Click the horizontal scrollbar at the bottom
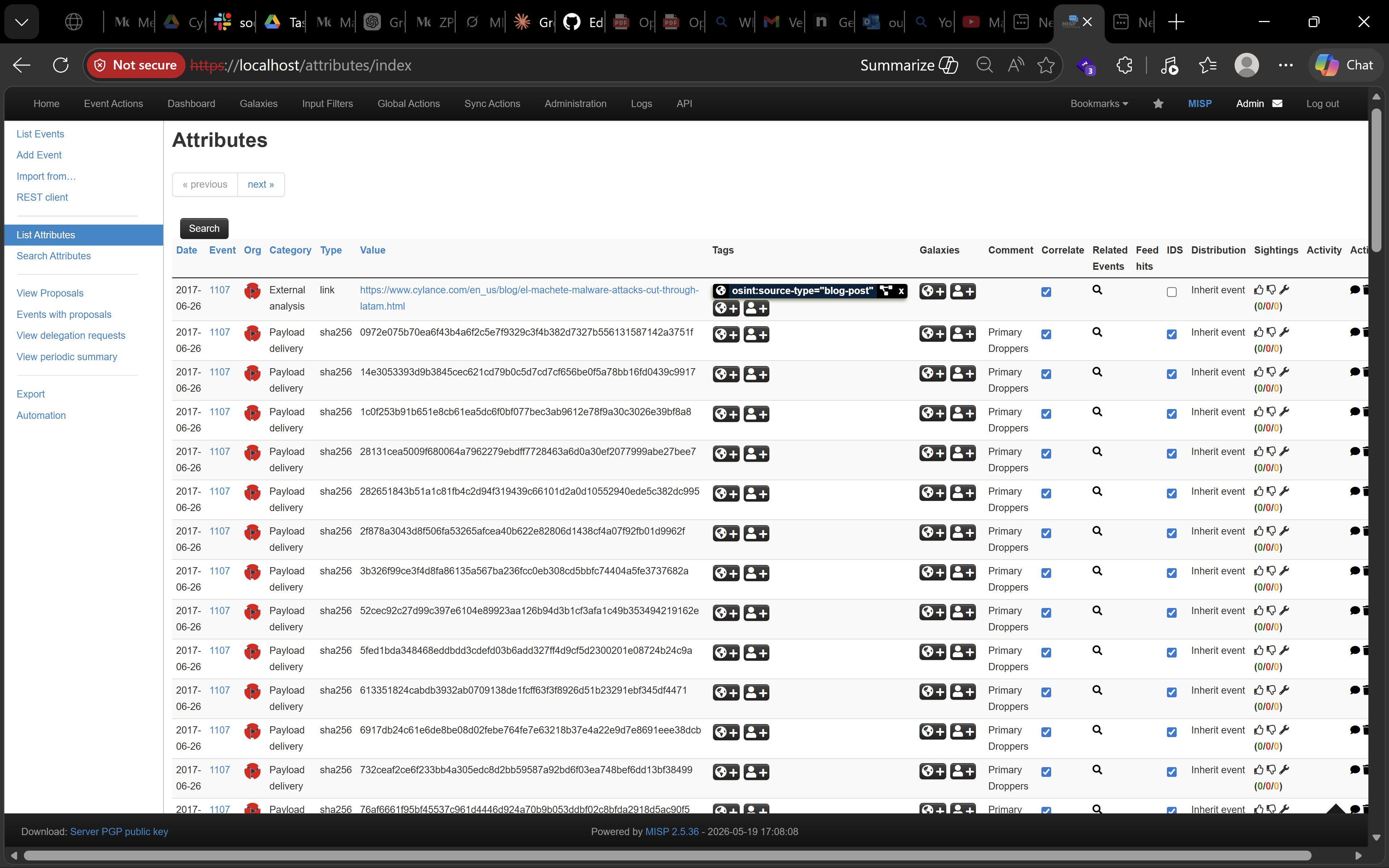Viewport: 1389px width, 868px height. 667,855
